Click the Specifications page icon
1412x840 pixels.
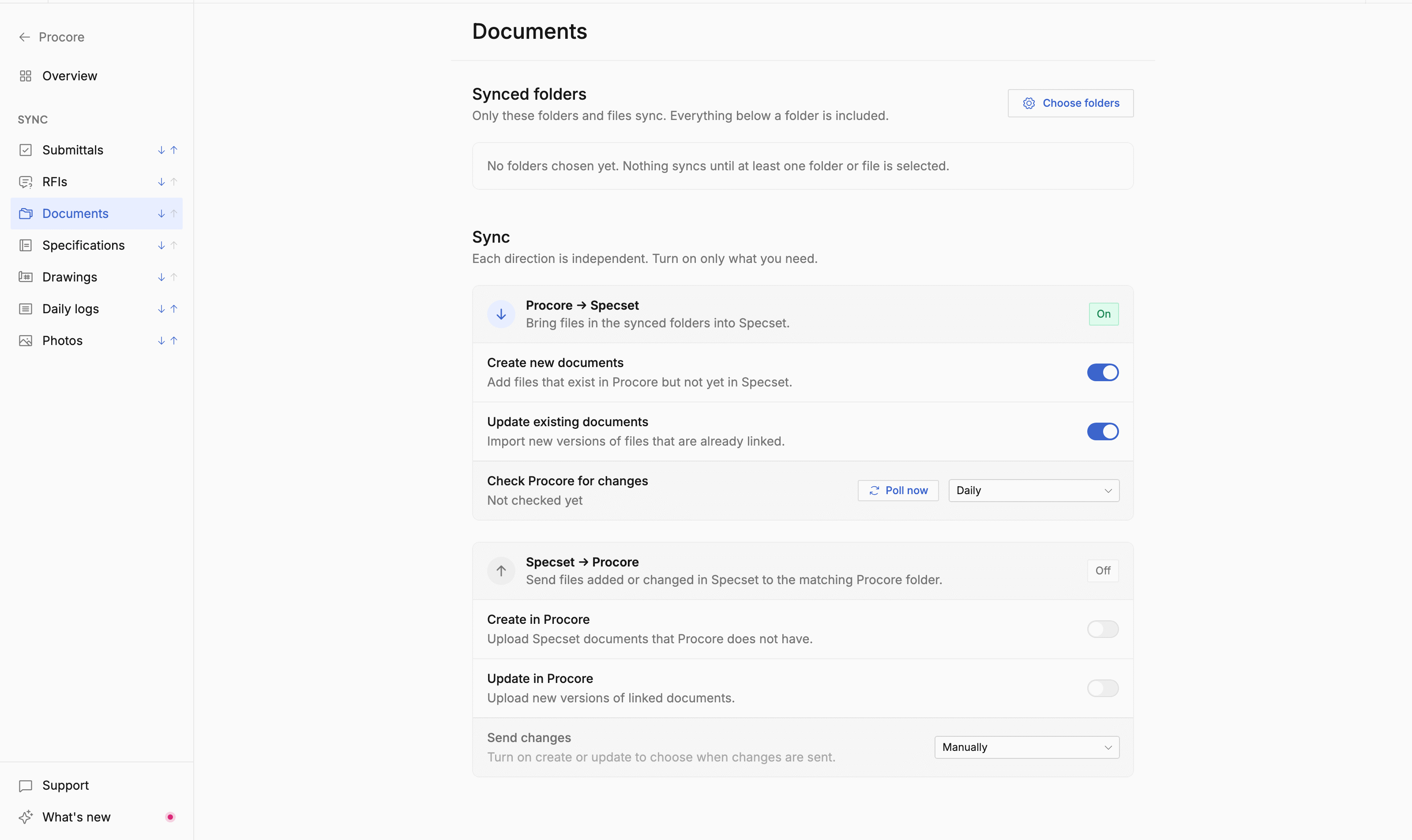click(x=26, y=245)
